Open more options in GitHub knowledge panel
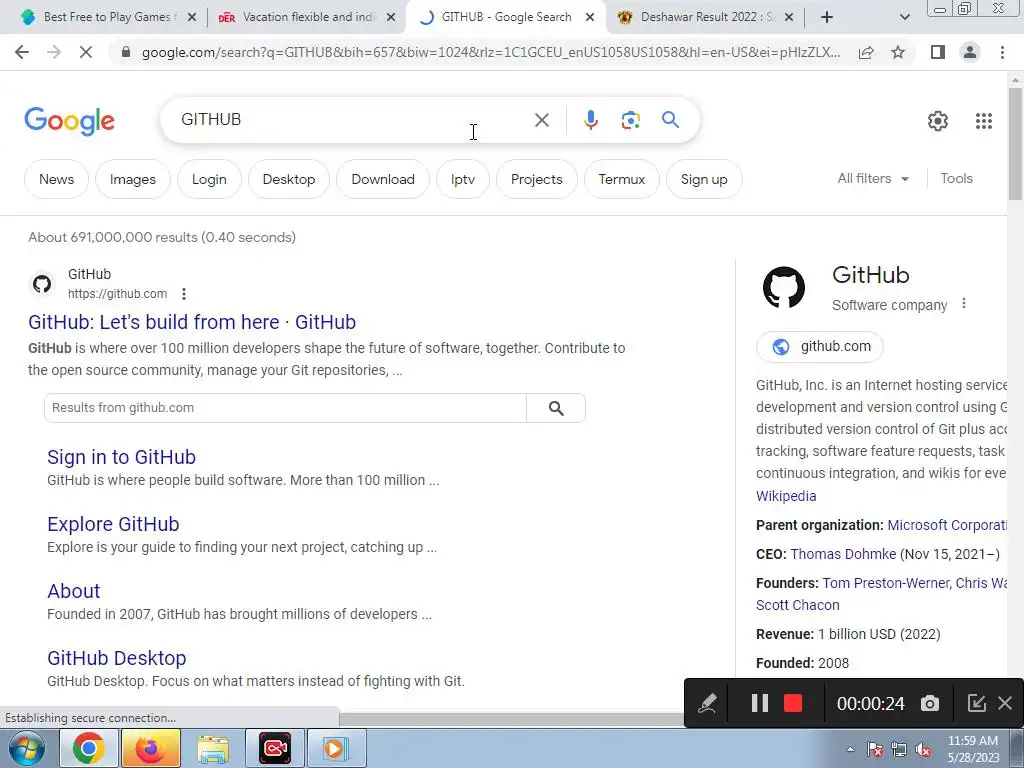 (x=964, y=304)
